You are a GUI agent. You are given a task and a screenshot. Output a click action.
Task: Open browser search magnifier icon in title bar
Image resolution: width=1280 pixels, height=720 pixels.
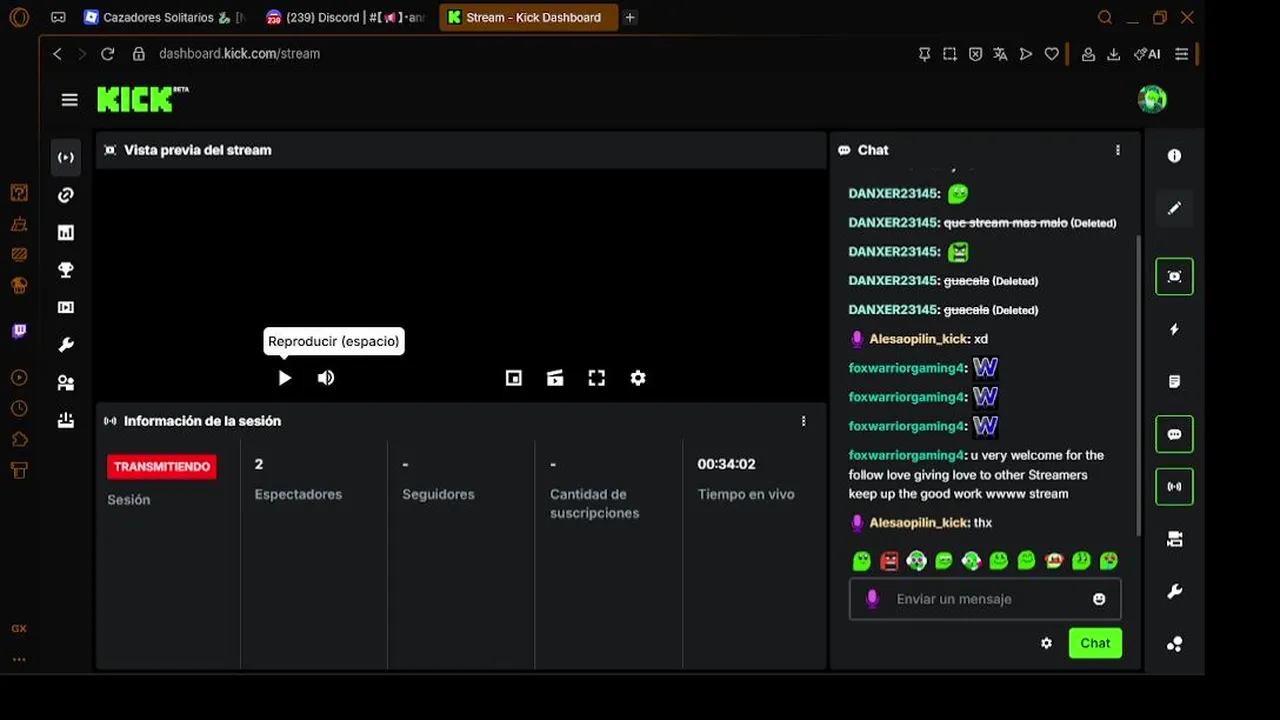click(1105, 17)
